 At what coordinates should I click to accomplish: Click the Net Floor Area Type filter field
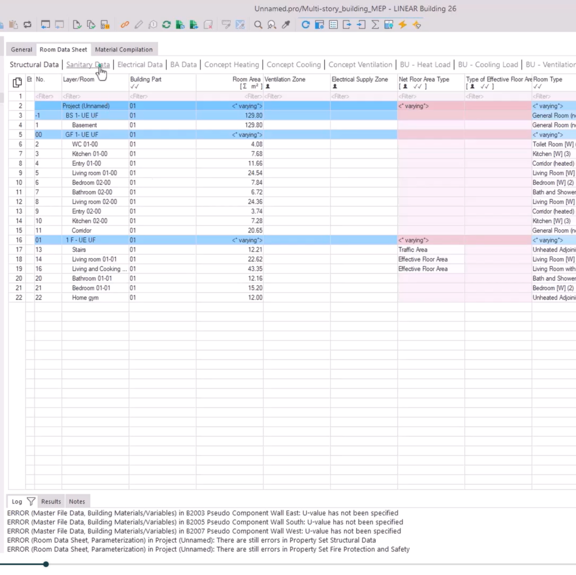click(x=431, y=96)
